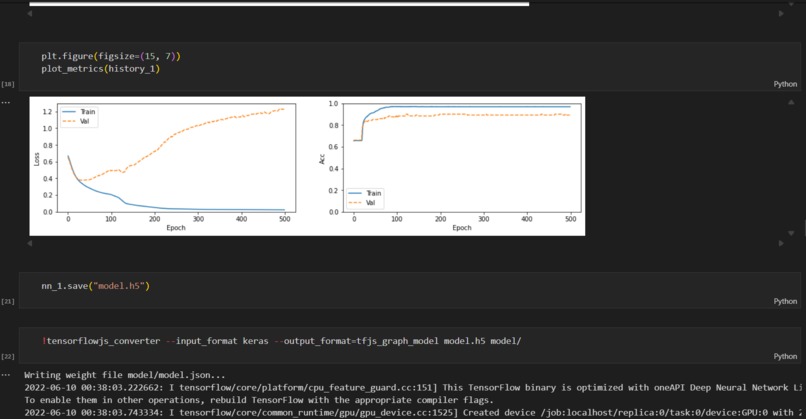This screenshot has width=806, height=419.
Task: Click the "To enable them in other operations" output line
Action: (x=259, y=400)
